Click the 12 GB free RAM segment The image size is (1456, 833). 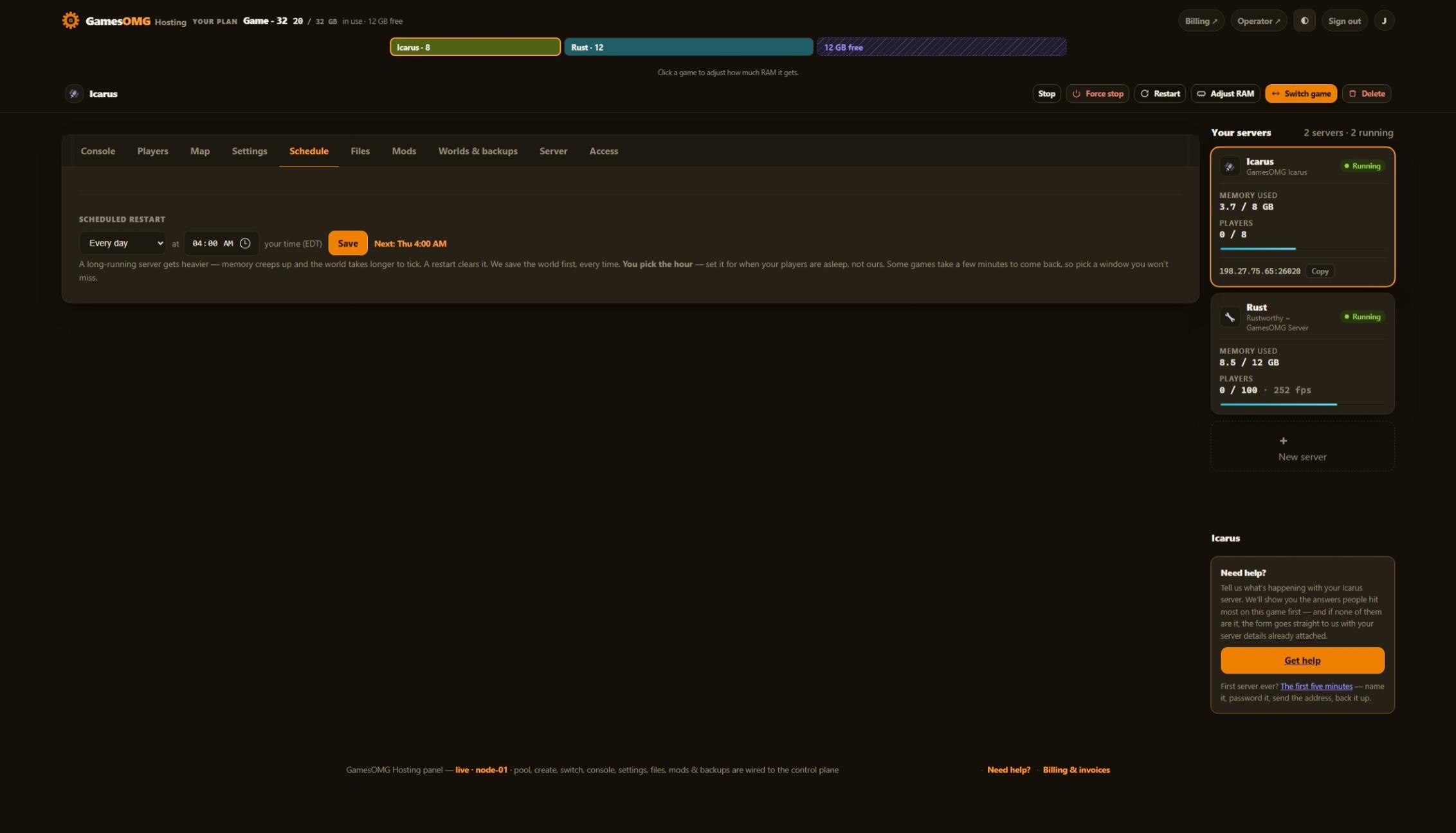coord(941,47)
